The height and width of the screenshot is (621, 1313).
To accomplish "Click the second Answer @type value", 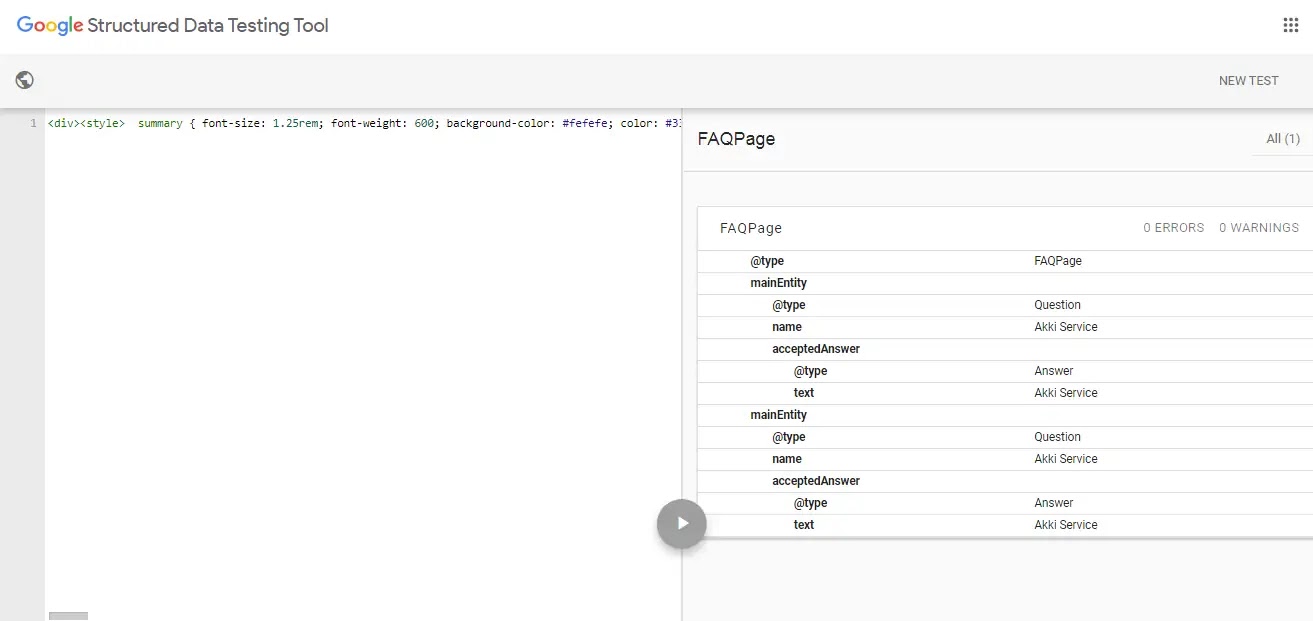I will (x=1054, y=503).
